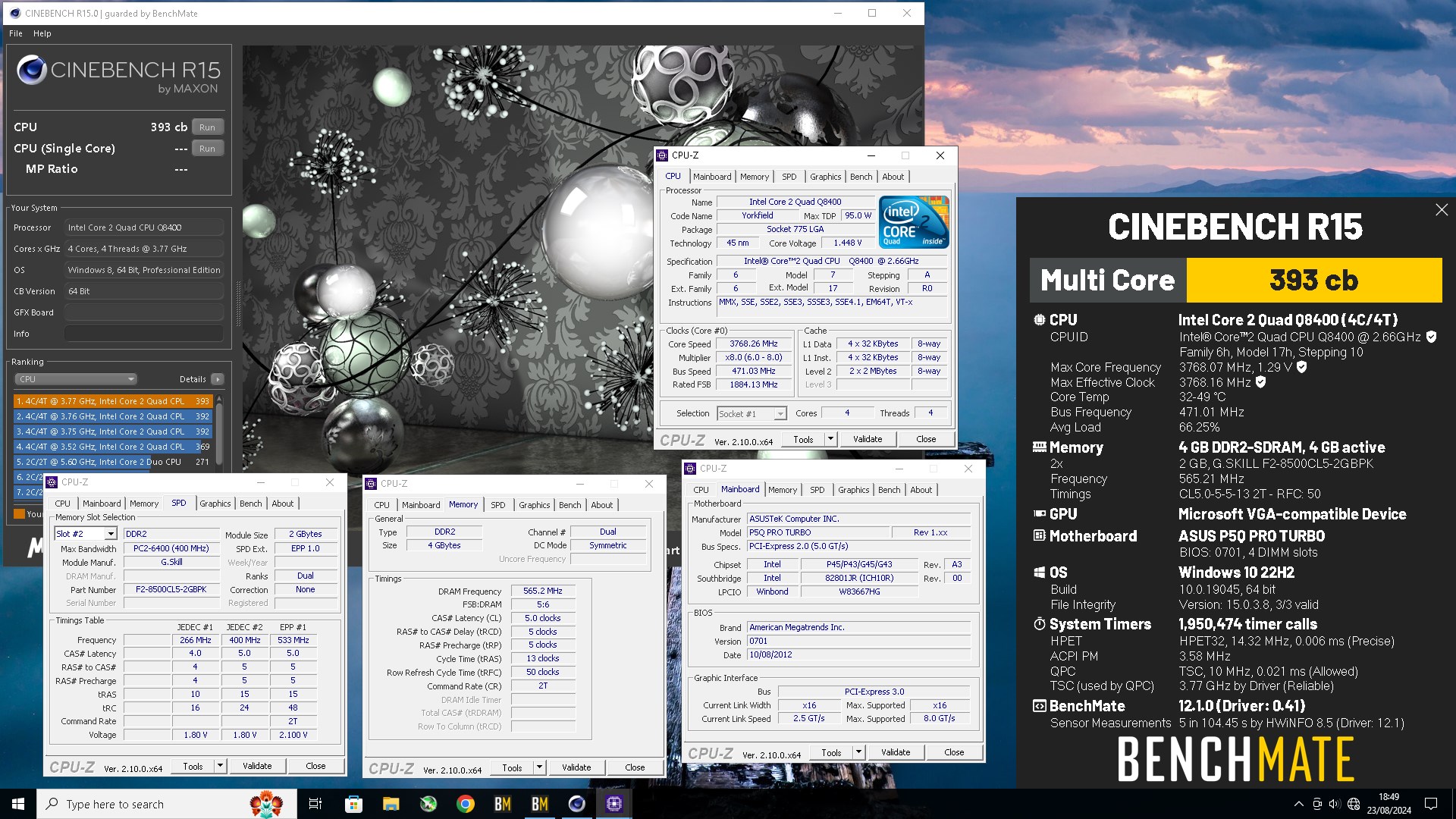Select ranking row '4. 4C/4T @ 3.52 GHz'
Screen dimensions: 1456x819
click(113, 447)
